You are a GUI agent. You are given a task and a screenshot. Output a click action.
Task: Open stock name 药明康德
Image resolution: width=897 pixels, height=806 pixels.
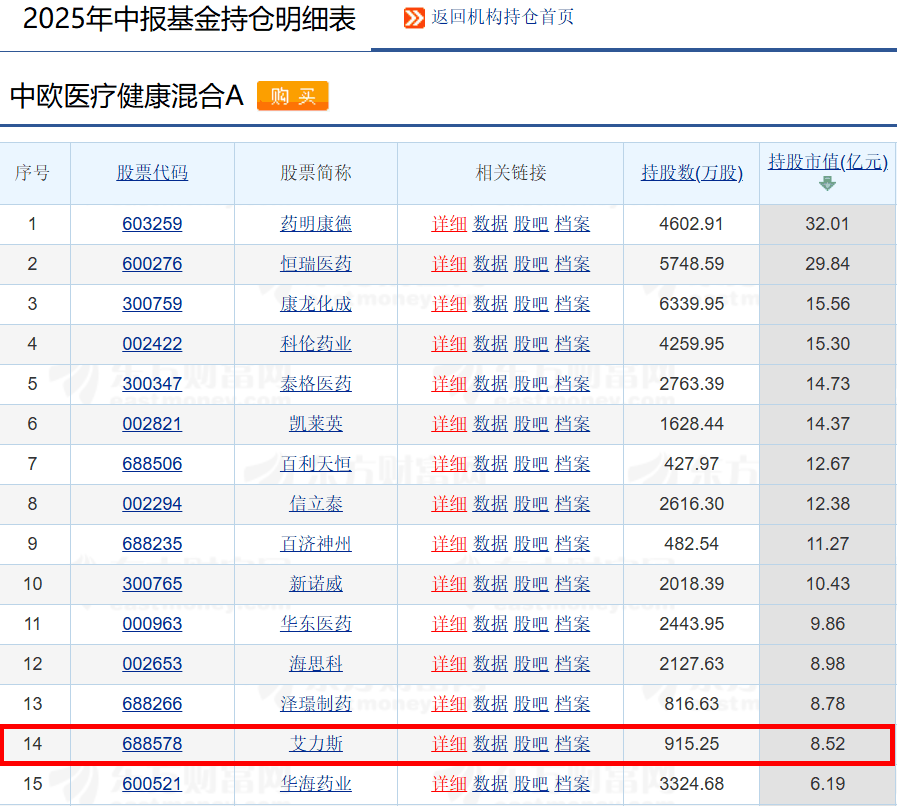[x=316, y=224]
